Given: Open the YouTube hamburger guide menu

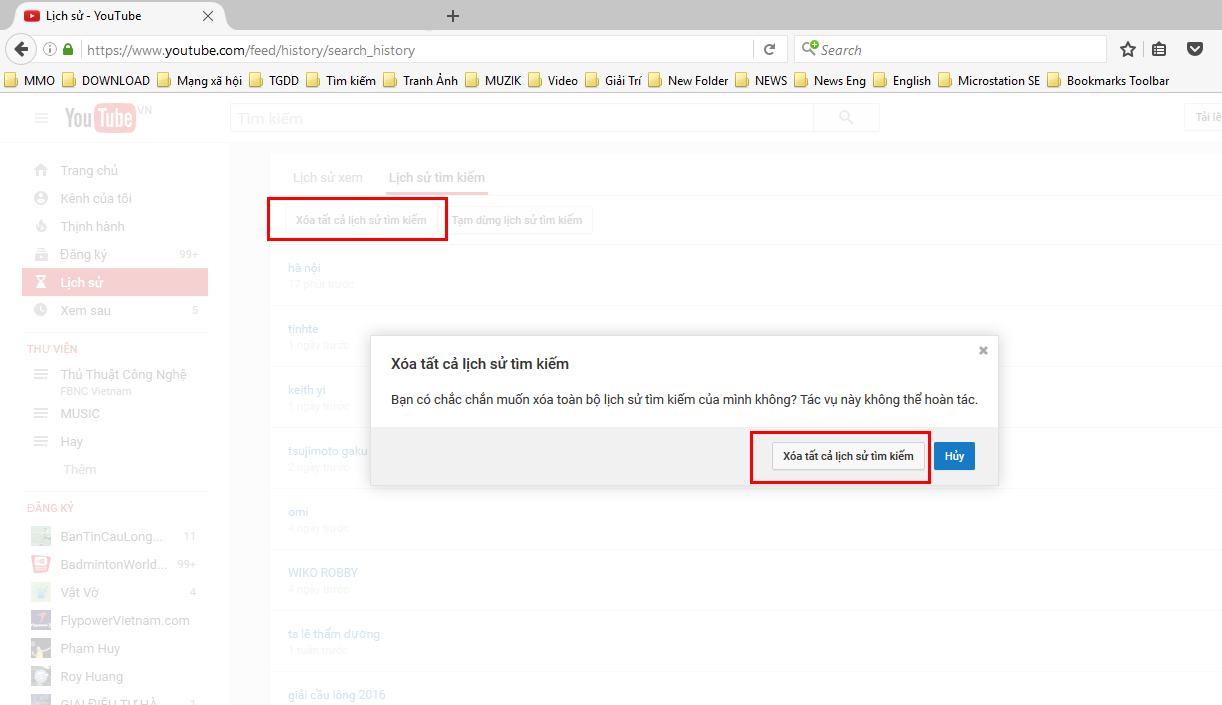Looking at the screenshot, I should [41, 118].
